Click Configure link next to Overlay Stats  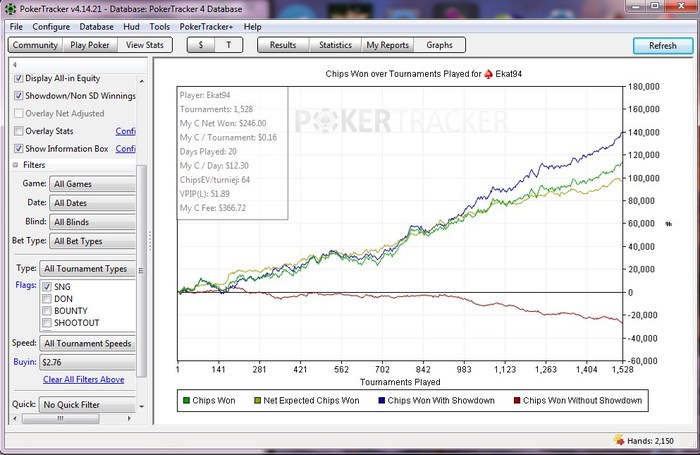pyautogui.click(x=125, y=131)
